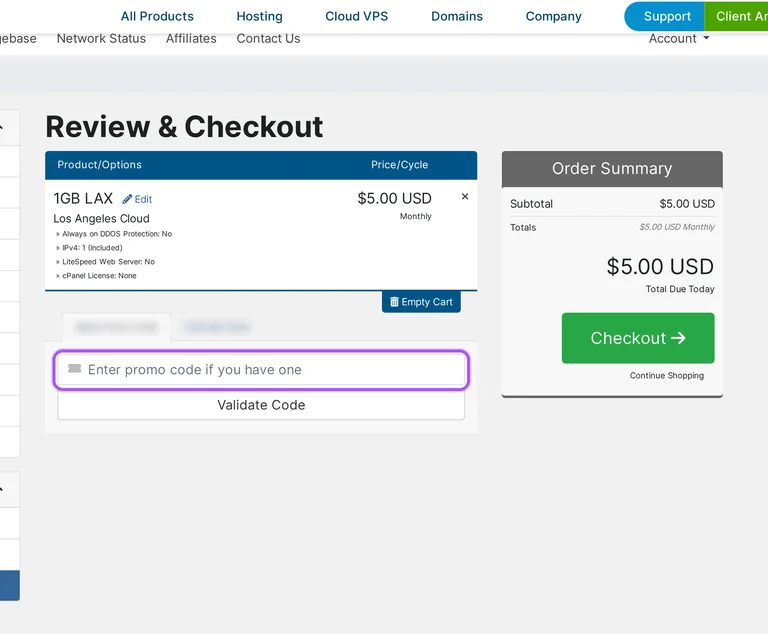The height and width of the screenshot is (634, 768).
Task: Click the pencil Edit link for 1GB LAX
Action: click(137, 199)
